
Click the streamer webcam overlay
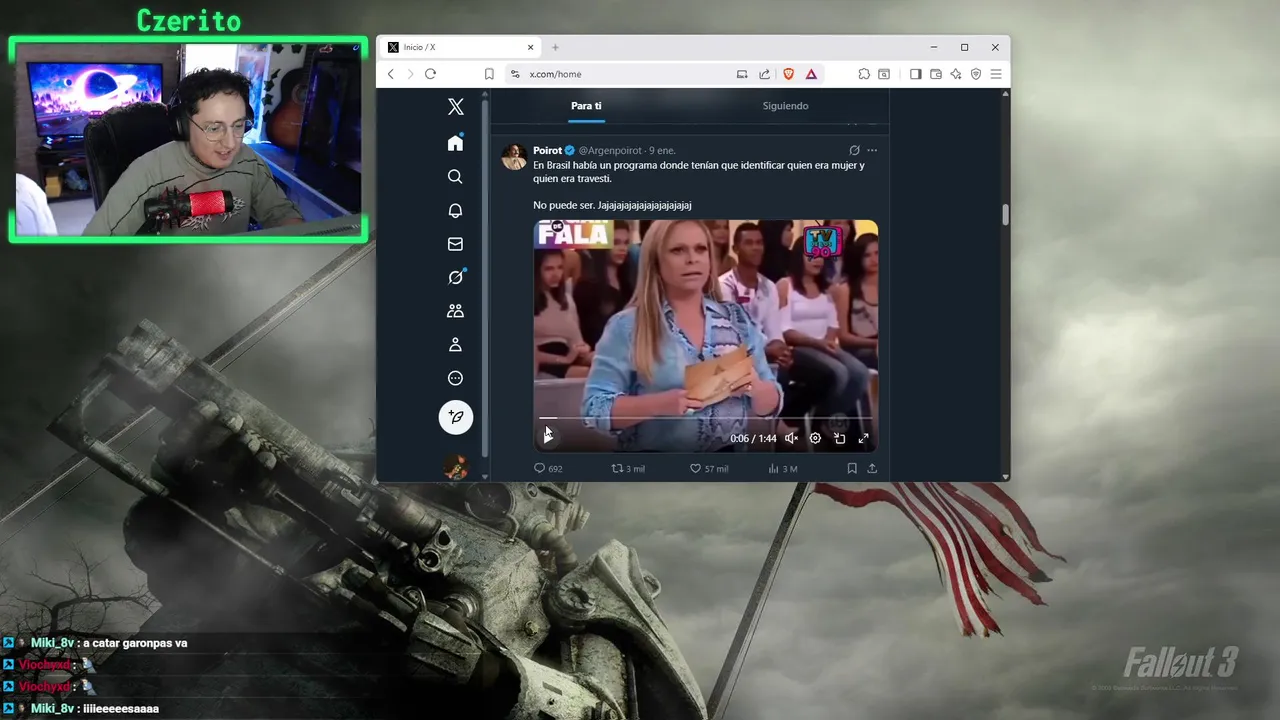coord(188,140)
